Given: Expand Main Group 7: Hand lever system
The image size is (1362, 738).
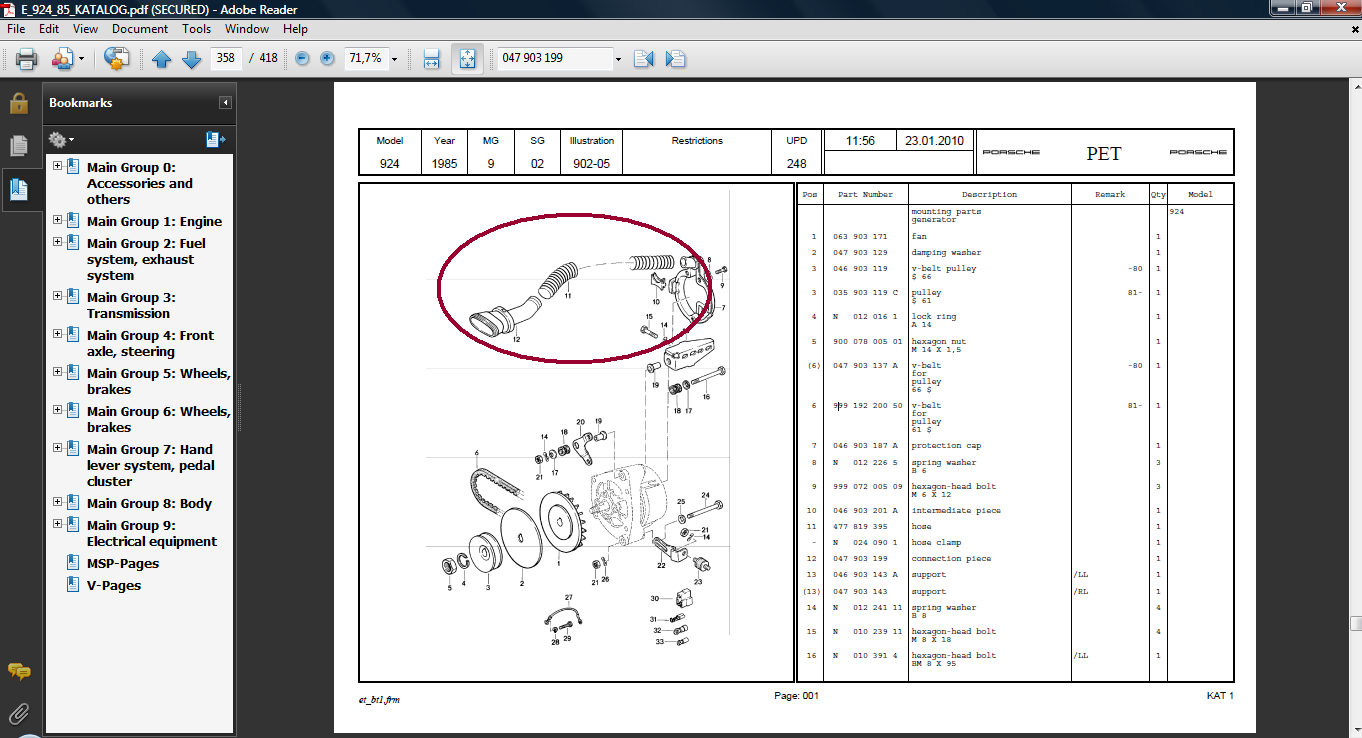Looking at the screenshot, I should [57, 449].
